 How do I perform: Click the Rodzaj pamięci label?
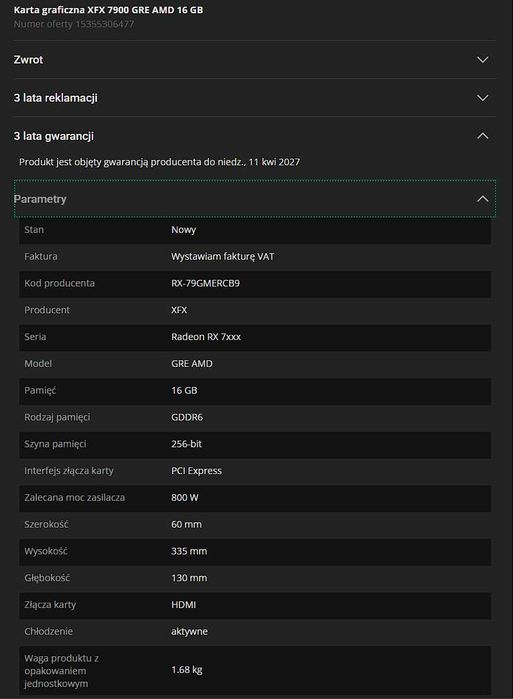[57, 417]
